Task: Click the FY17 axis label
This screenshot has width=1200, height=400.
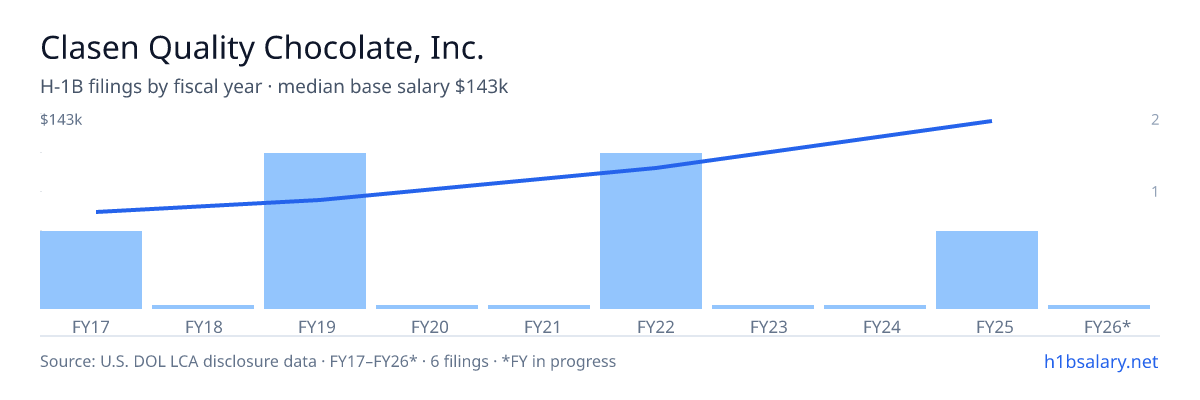Action: tap(91, 326)
